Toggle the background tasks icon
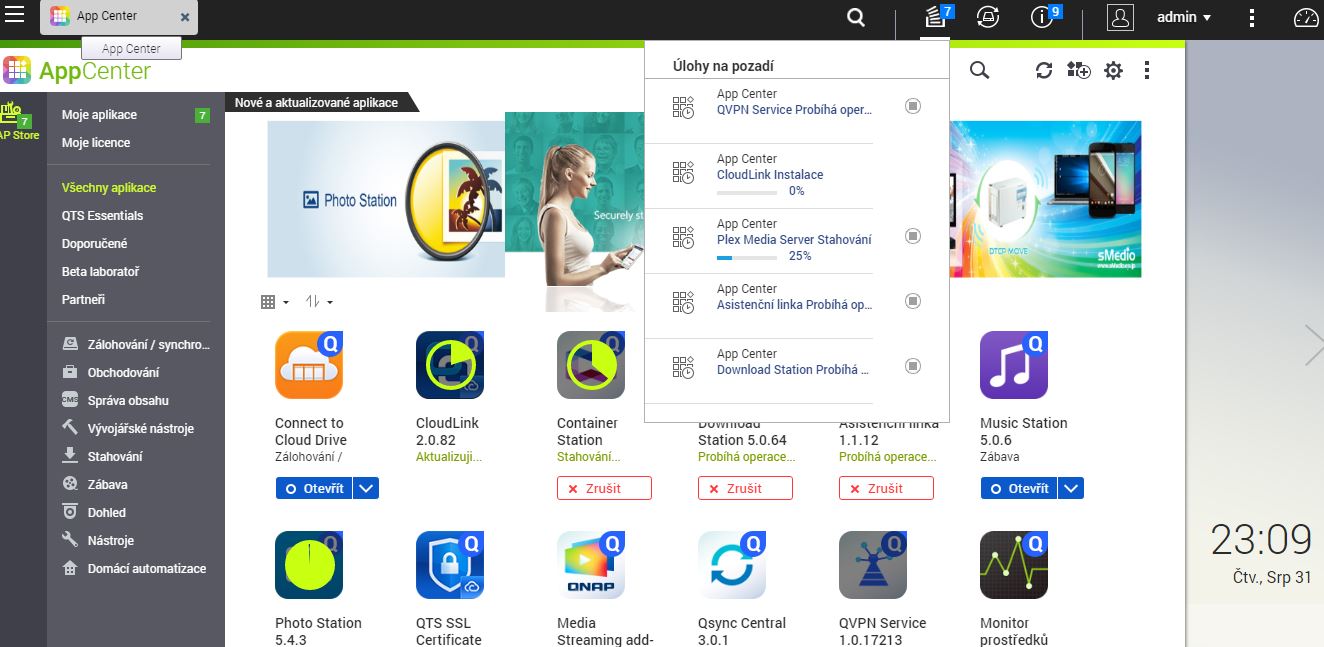Viewport: 1324px width, 647px height. pyautogui.click(x=935, y=17)
